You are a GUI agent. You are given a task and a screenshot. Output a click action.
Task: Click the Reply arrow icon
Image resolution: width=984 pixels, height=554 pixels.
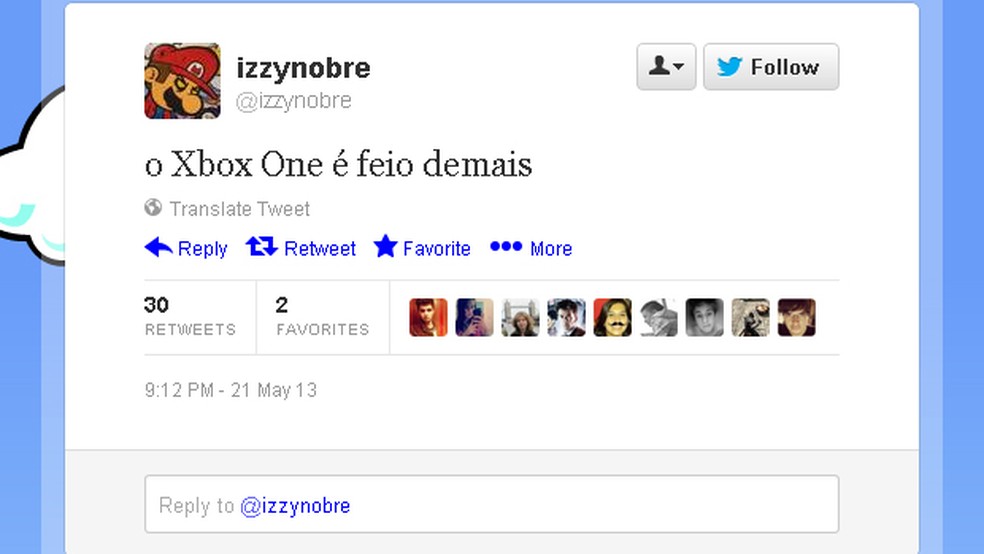(159, 247)
